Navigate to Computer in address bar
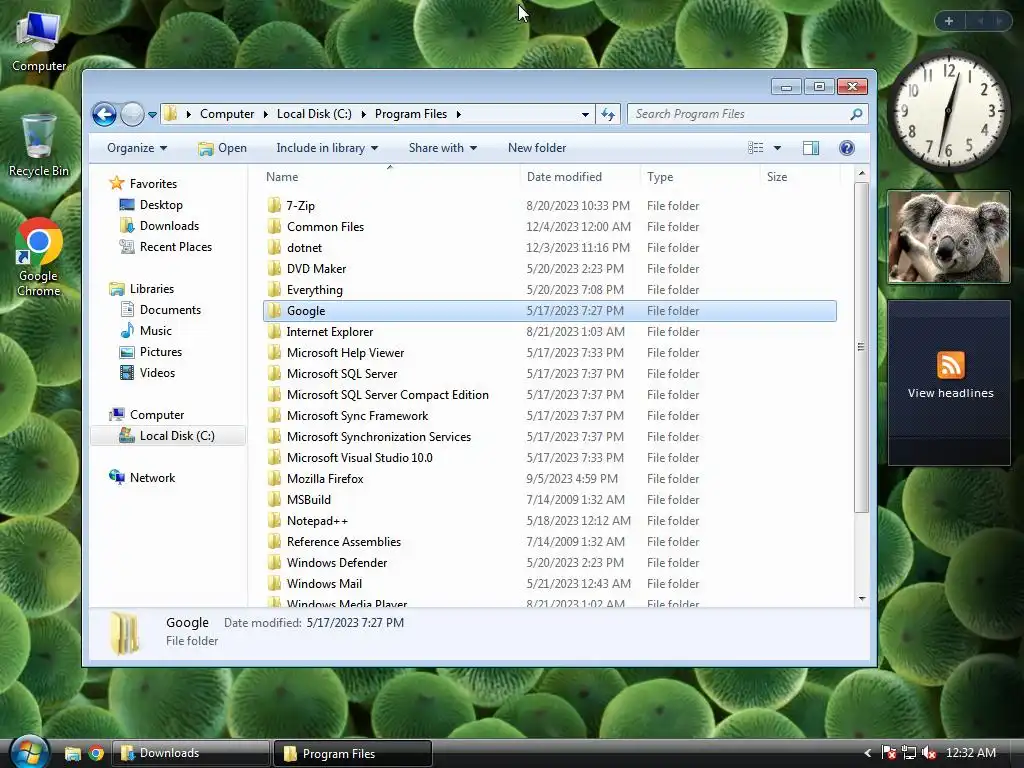This screenshot has height=768, width=1024. (x=227, y=114)
